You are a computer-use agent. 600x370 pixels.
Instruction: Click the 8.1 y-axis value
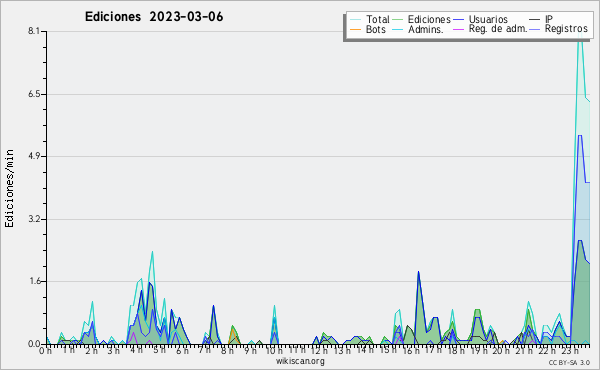pyautogui.click(x=34, y=31)
